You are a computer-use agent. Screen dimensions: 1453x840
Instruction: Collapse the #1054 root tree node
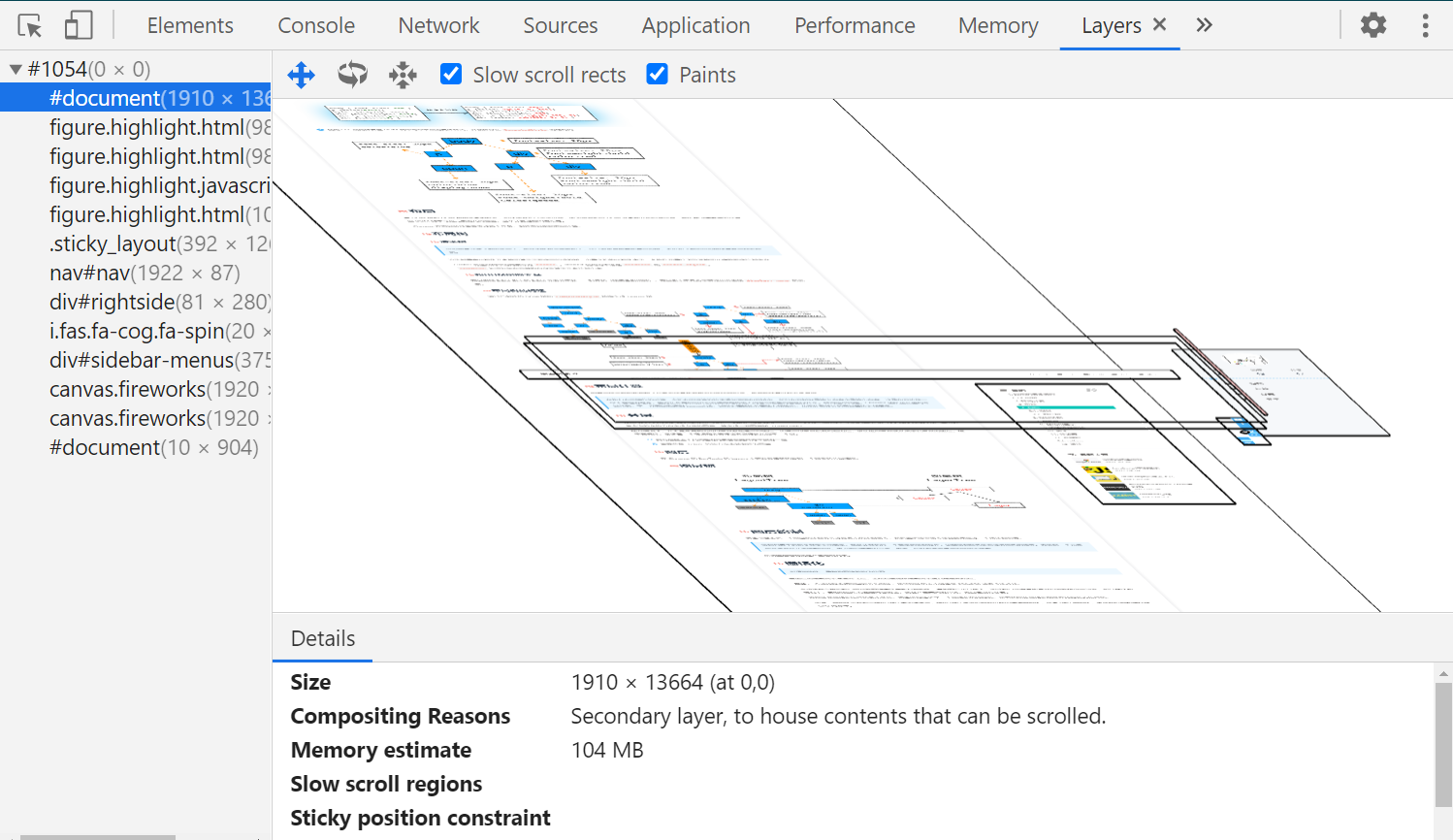[x=16, y=69]
